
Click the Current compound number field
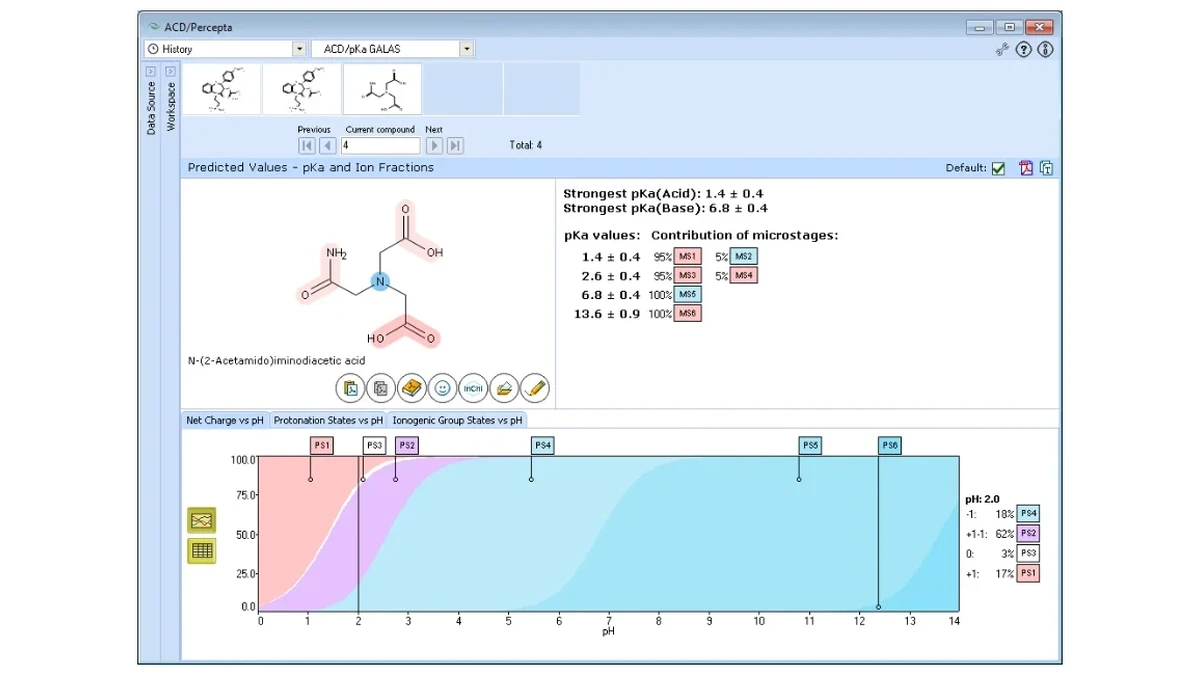tap(380, 146)
